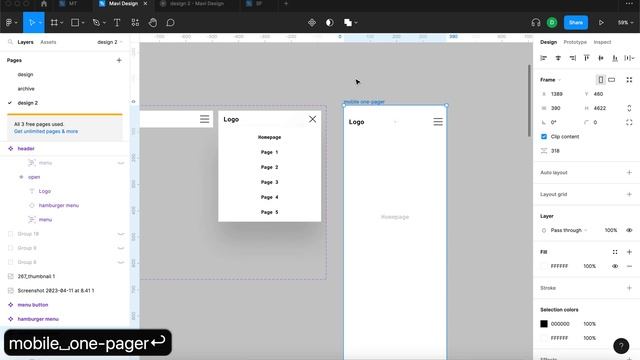Toggle Clip content checkbox

point(544,137)
